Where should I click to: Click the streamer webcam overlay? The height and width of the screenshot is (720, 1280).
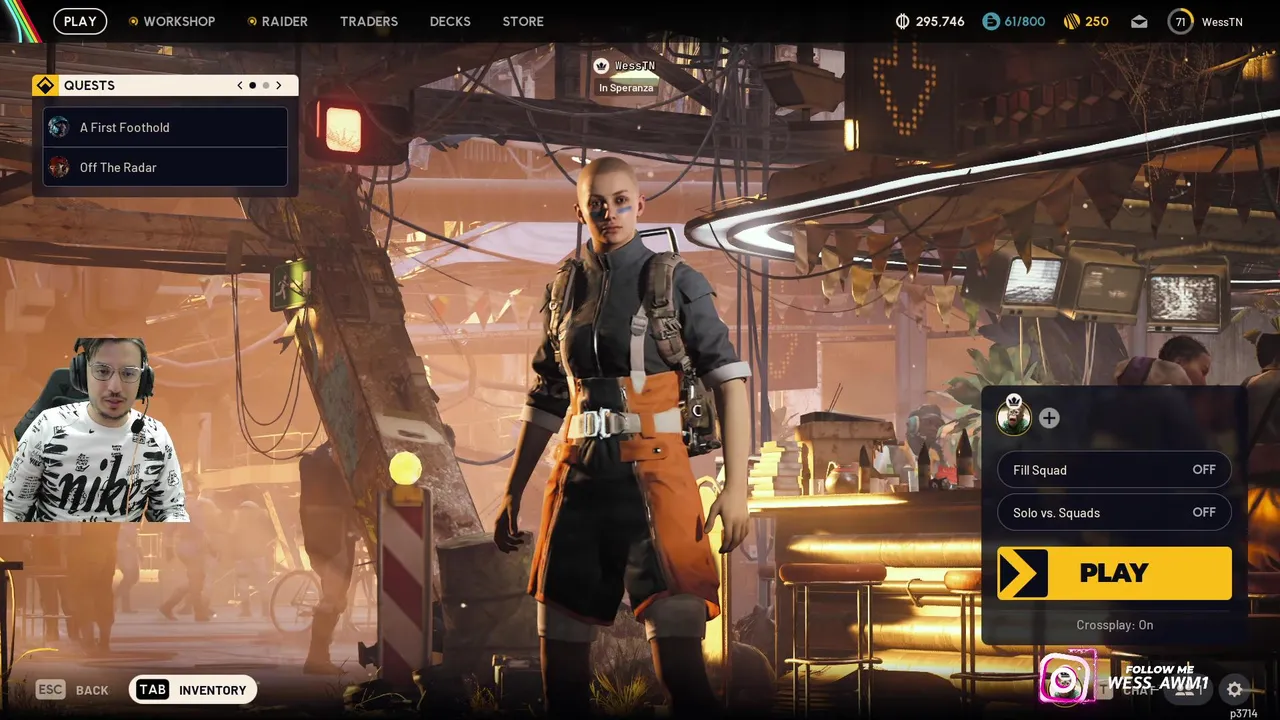click(95, 428)
